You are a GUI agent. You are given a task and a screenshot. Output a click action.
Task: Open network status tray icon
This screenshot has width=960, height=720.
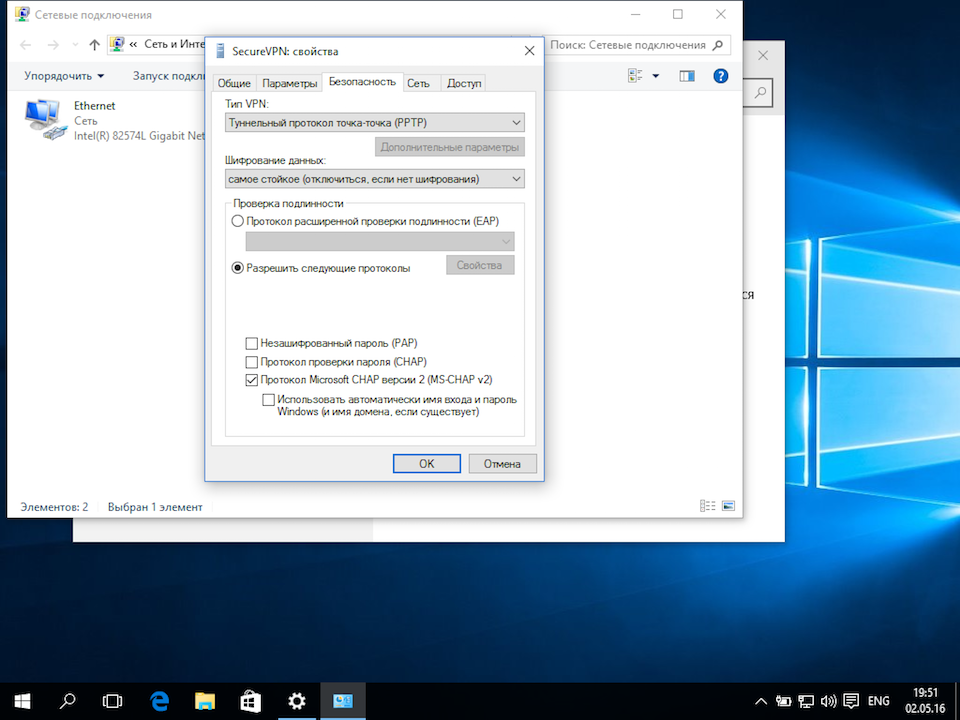806,702
